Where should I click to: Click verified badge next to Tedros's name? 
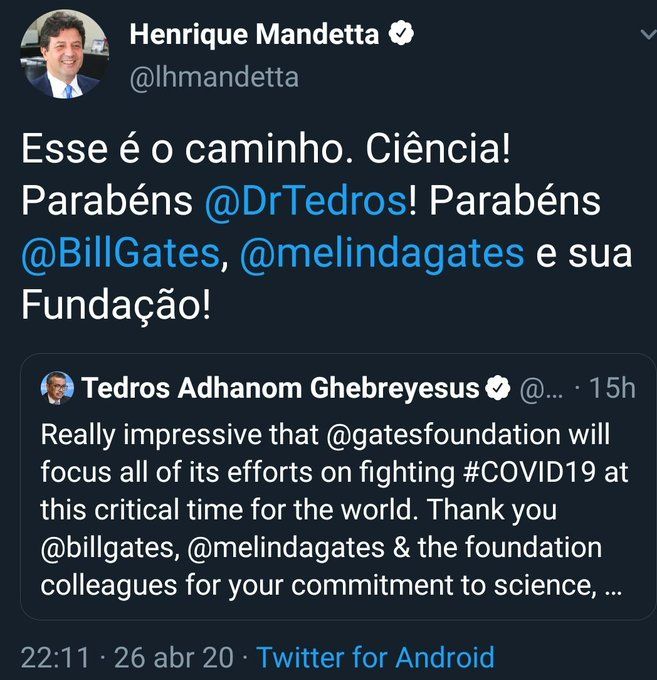tap(499, 389)
